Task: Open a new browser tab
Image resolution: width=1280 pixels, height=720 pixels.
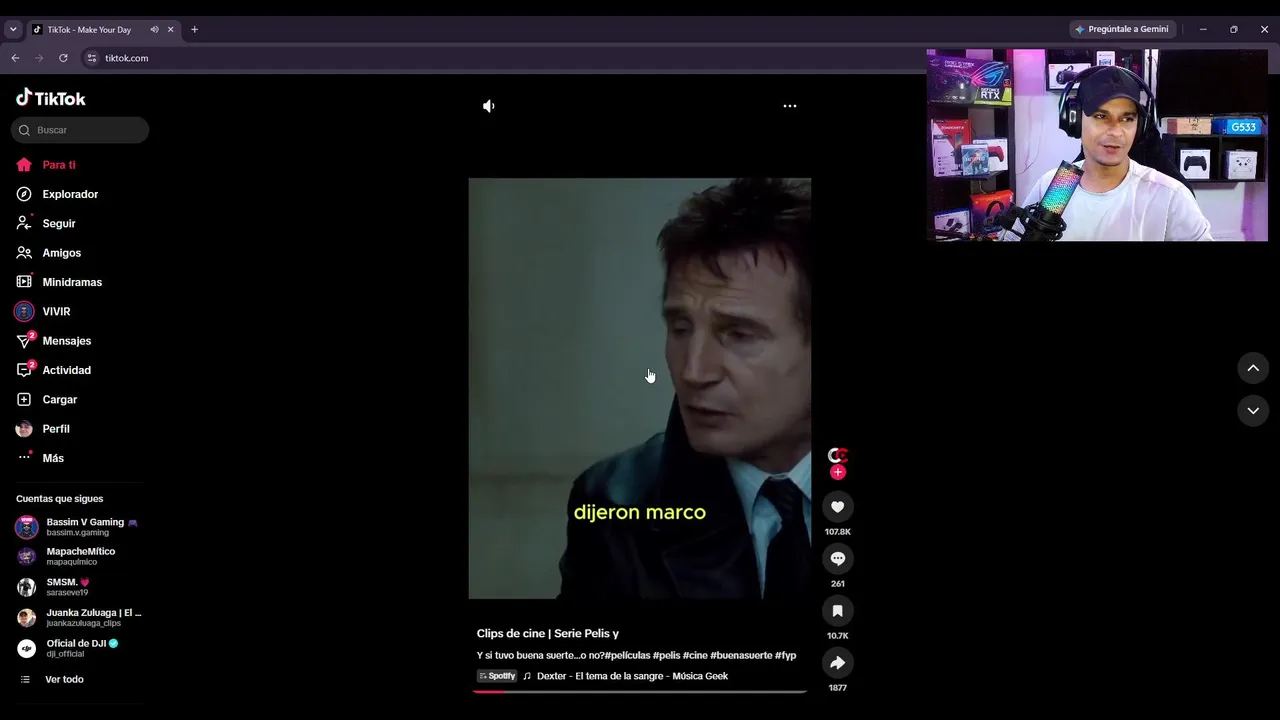Action: [x=194, y=30]
